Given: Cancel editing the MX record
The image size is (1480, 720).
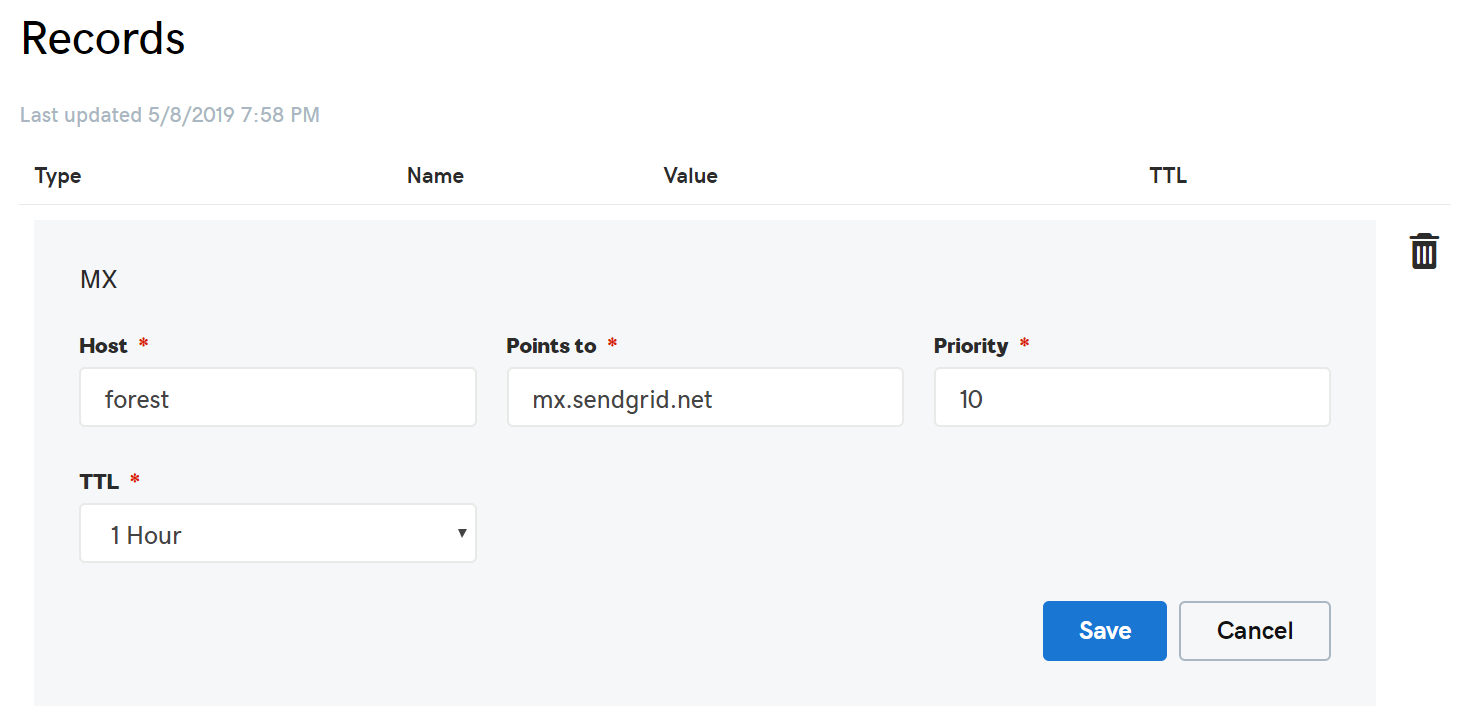Looking at the screenshot, I should [1254, 630].
